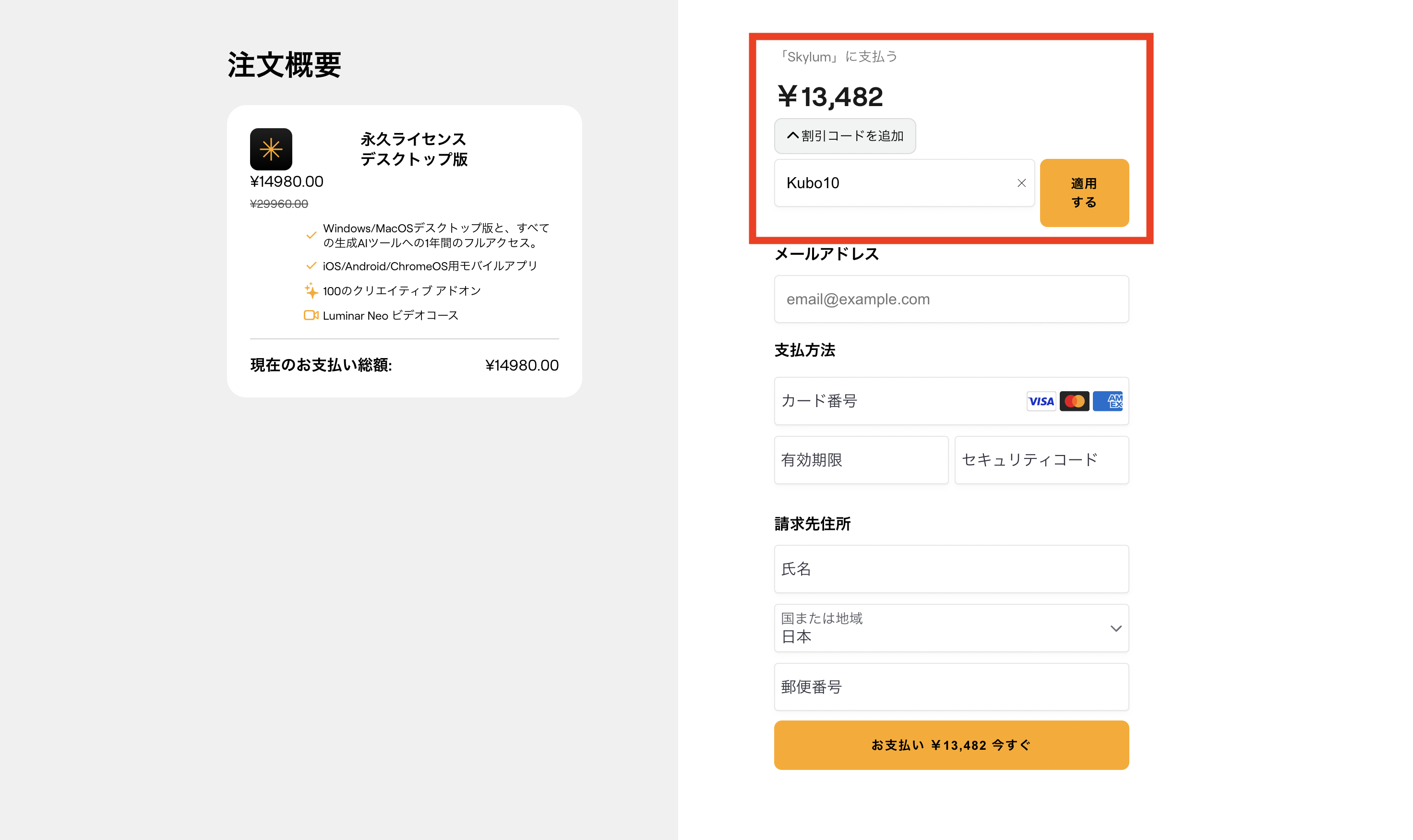The image size is (1413, 840).
Task: Click the email@example.com email field
Action: click(x=951, y=299)
